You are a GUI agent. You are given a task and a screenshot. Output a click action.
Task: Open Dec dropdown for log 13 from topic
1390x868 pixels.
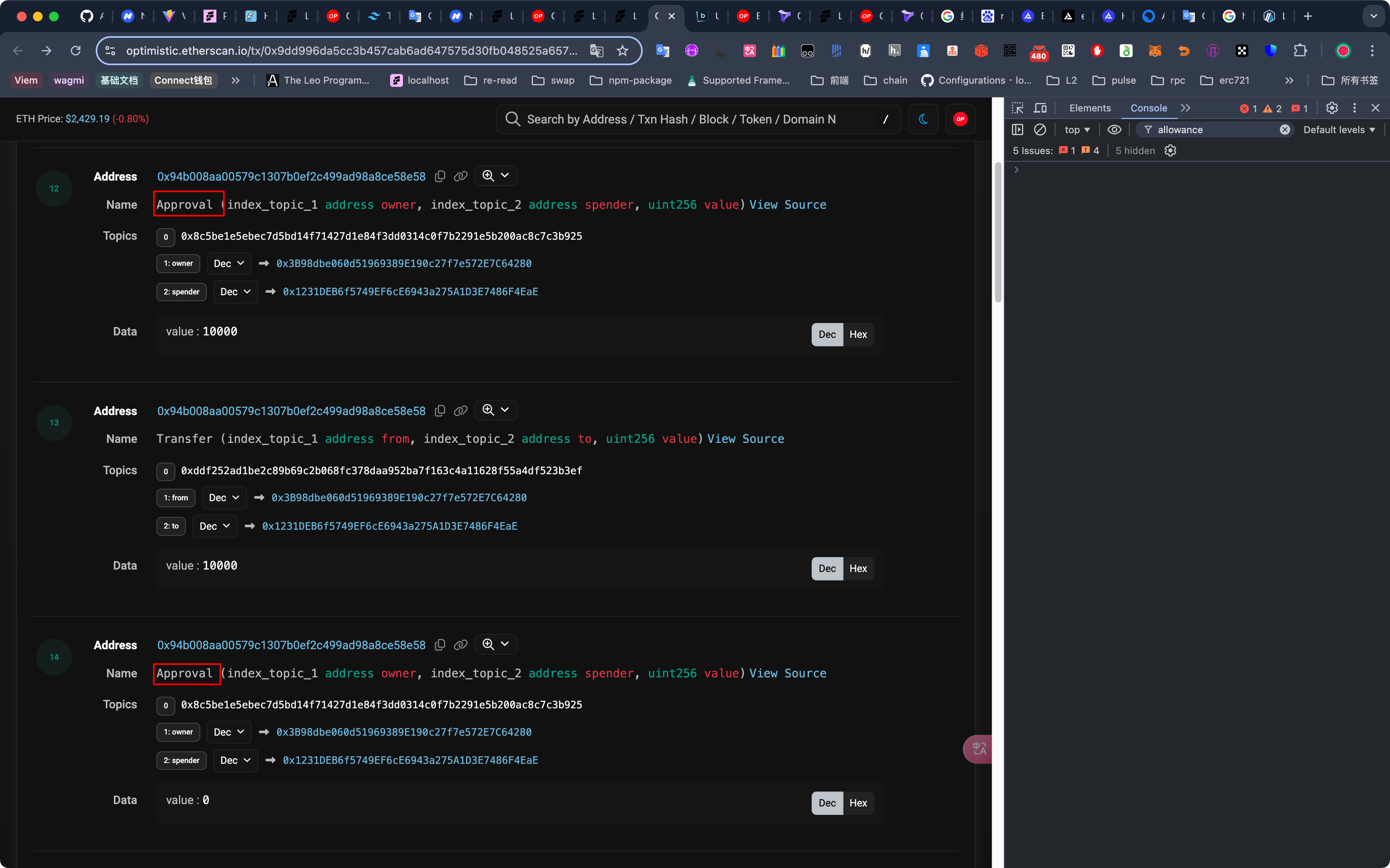(224, 498)
